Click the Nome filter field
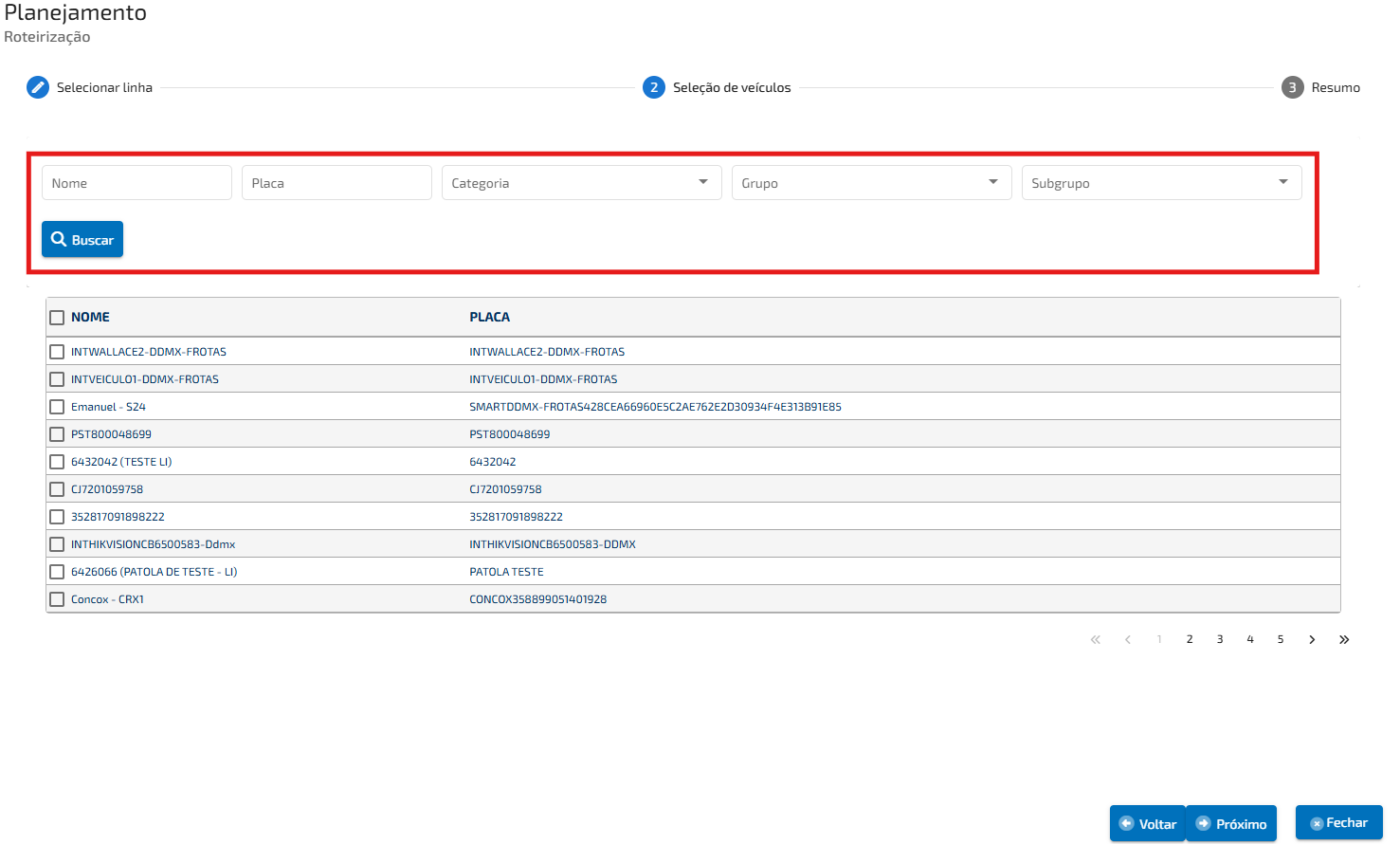The height and width of the screenshot is (844, 1400). 136,182
